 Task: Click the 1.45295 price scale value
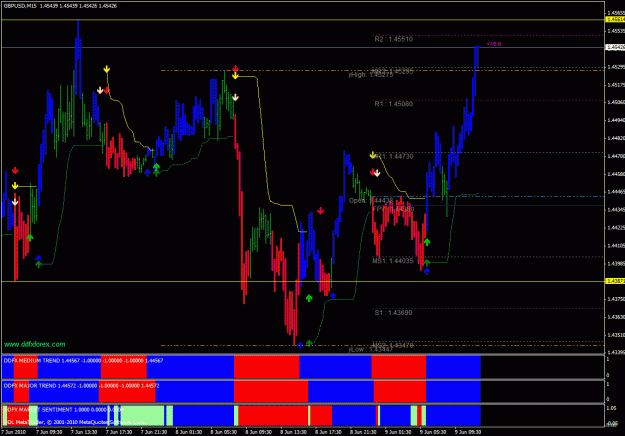(615, 67)
